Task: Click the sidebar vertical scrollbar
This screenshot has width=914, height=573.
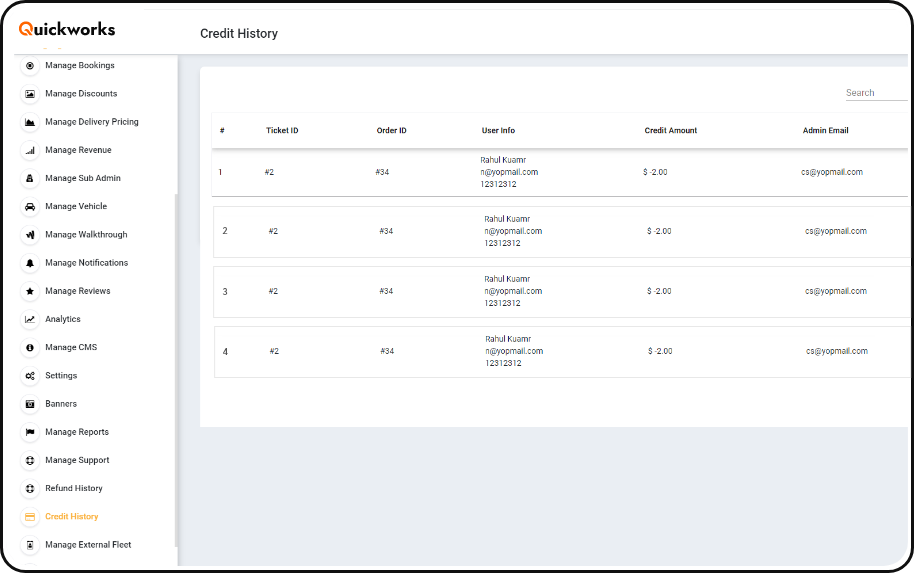Action: [175, 370]
